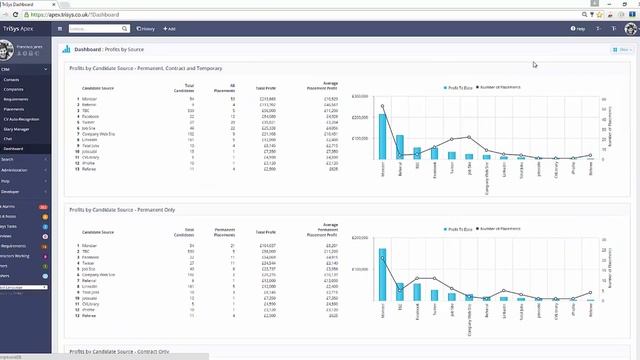Click the Candidate Source header in the first table

click(98, 88)
